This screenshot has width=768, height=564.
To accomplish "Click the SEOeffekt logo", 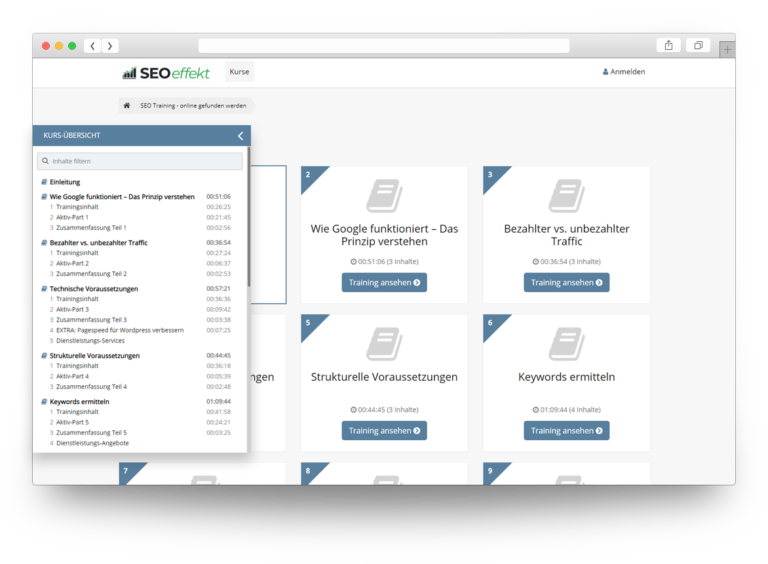I will pyautogui.click(x=166, y=73).
